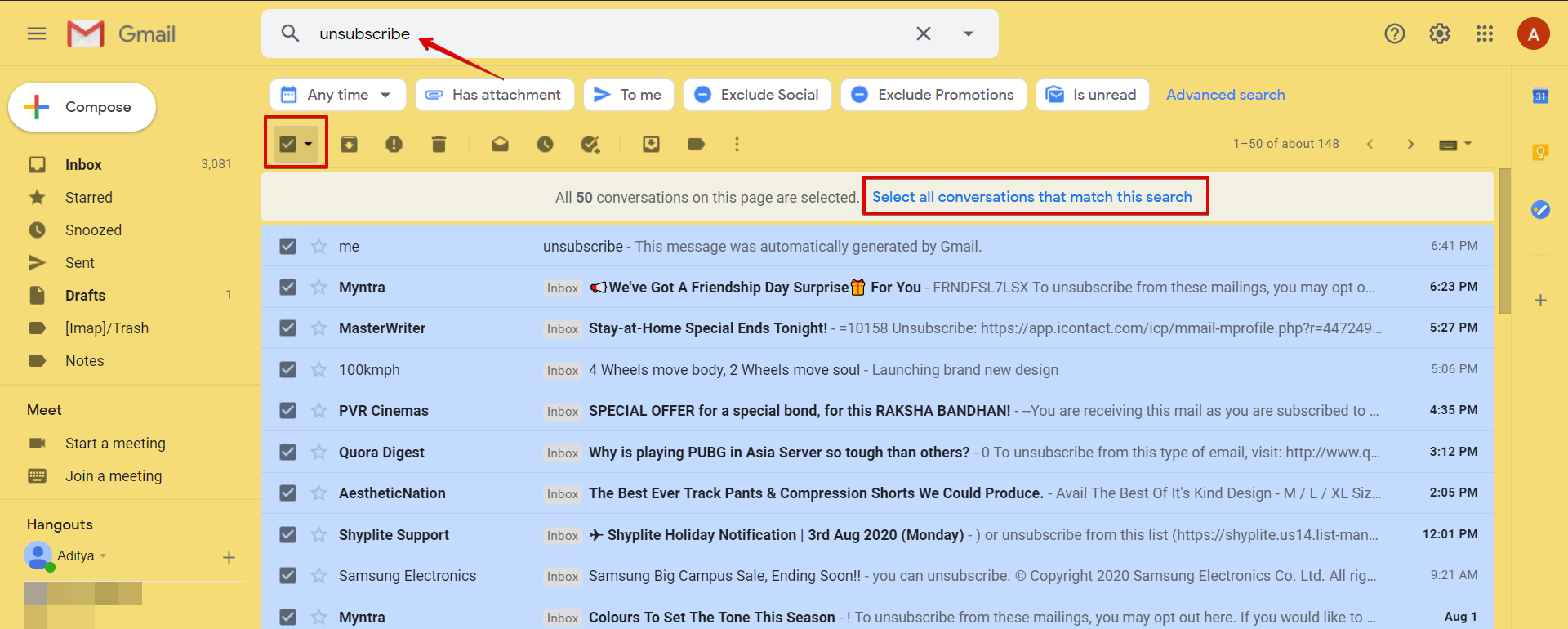Uncheck the 100kmph email checkbox

point(287,369)
